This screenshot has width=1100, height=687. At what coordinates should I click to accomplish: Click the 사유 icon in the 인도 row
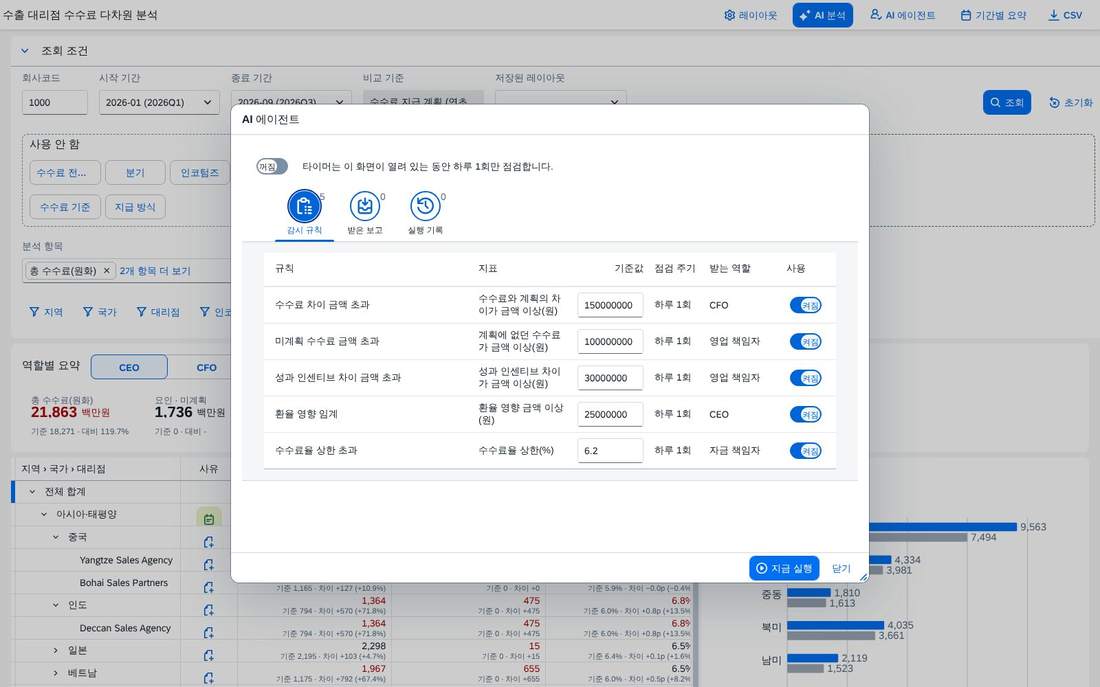click(x=208, y=610)
